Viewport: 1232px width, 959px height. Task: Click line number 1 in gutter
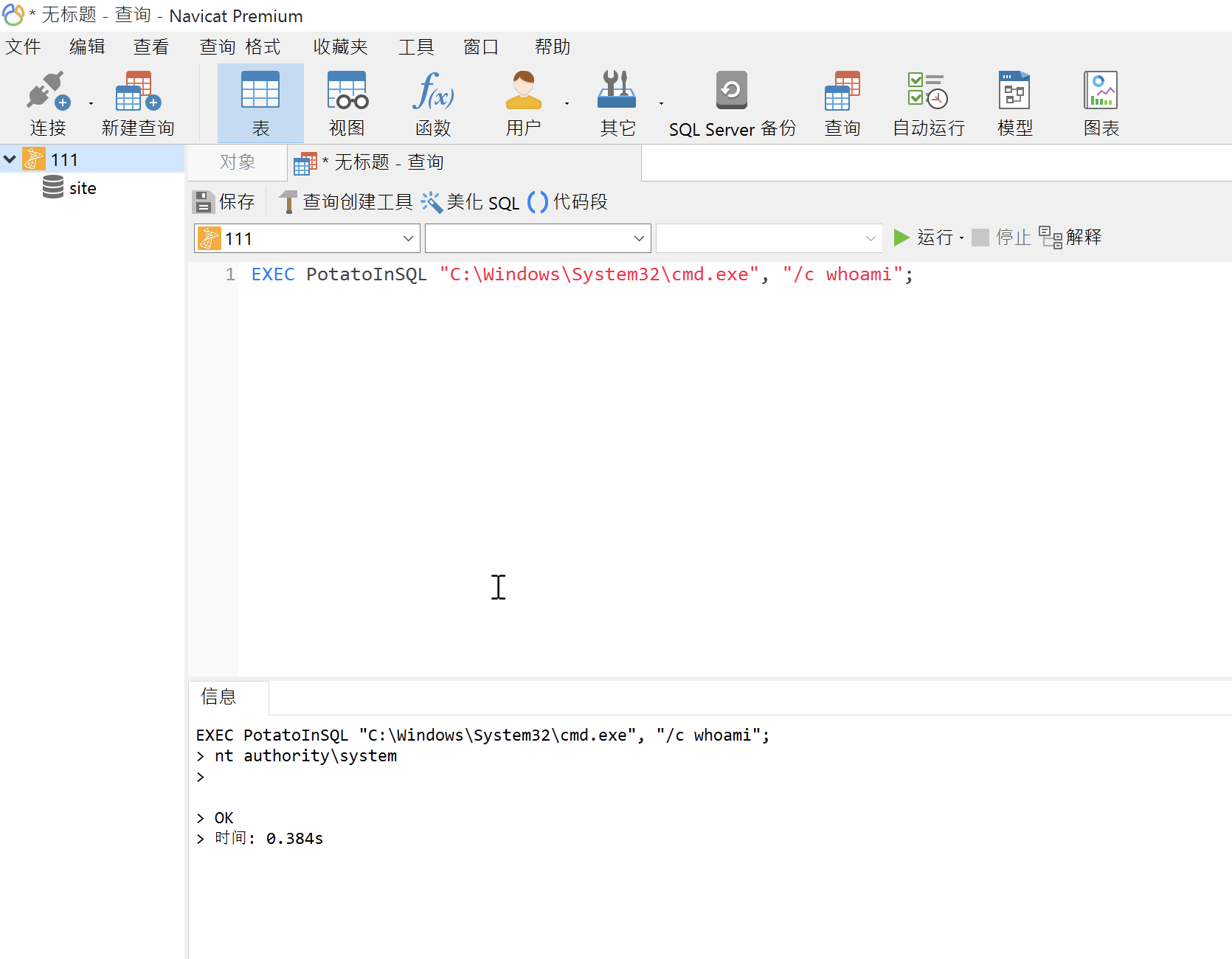230,274
